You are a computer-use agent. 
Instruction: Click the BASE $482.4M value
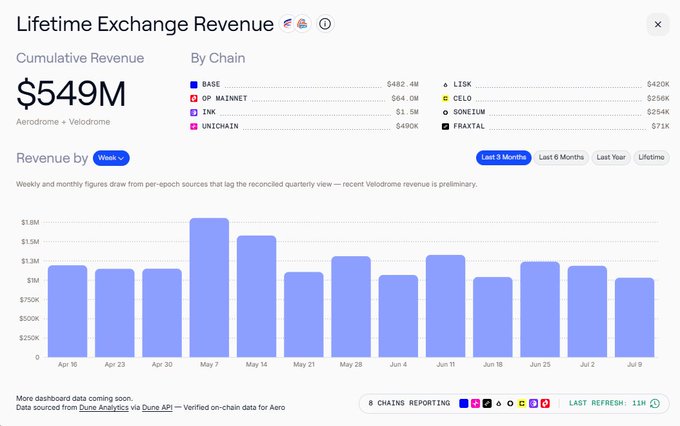coord(402,84)
